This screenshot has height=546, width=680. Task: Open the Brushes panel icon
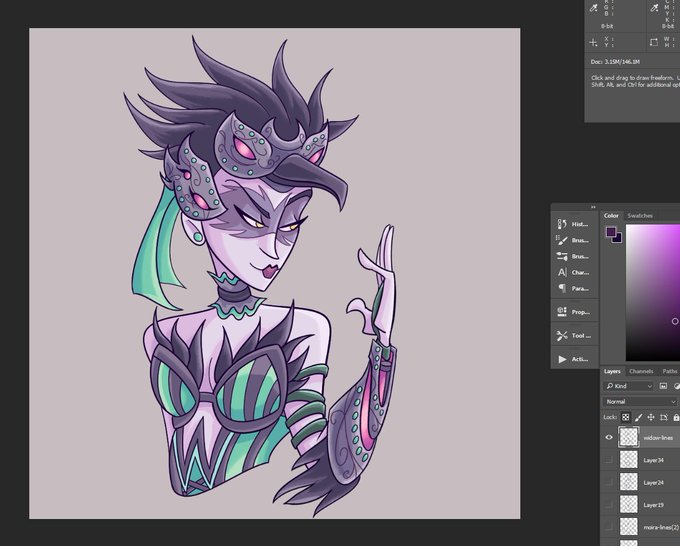562,240
